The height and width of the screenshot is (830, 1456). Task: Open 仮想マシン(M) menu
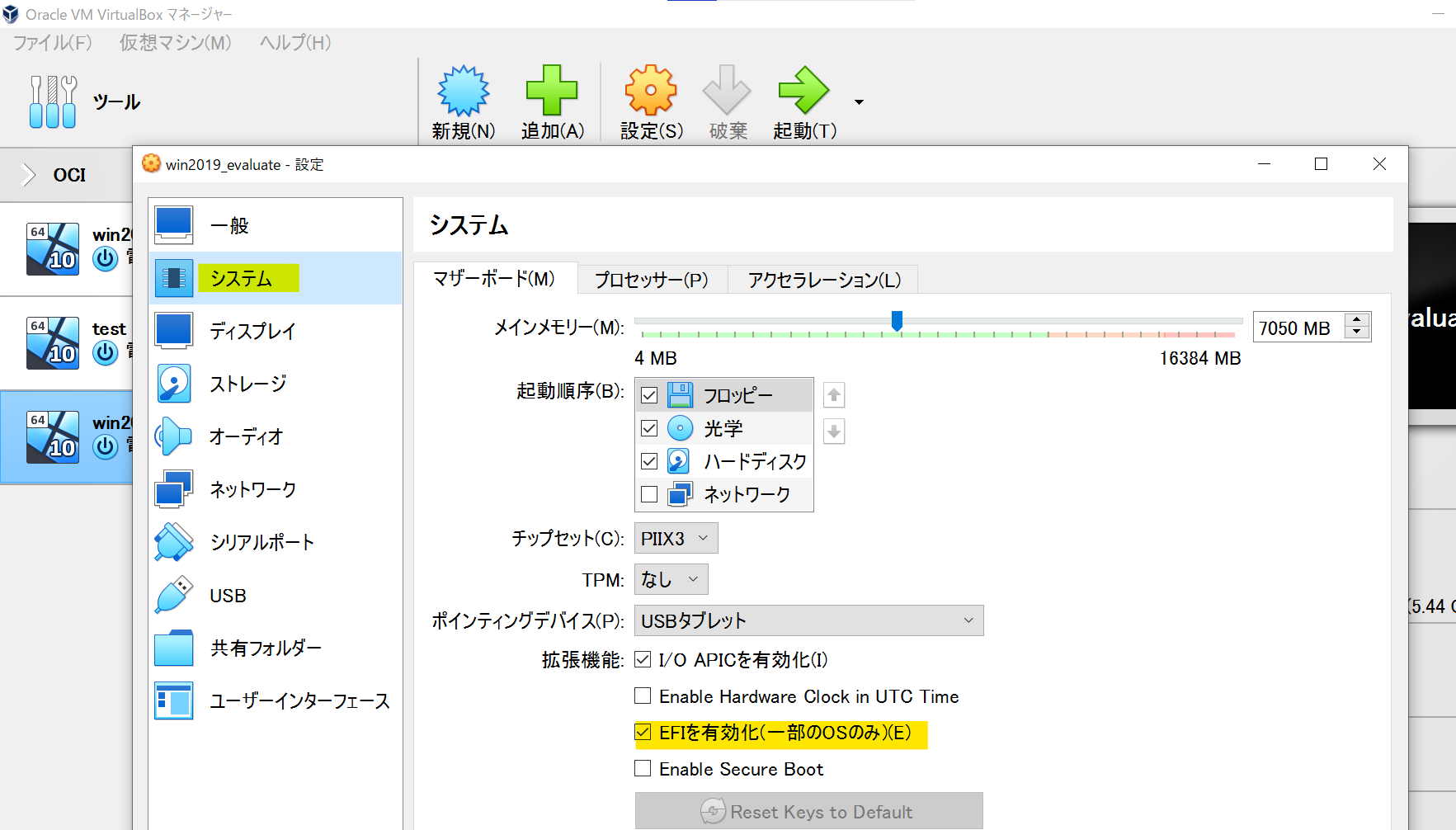point(175,43)
